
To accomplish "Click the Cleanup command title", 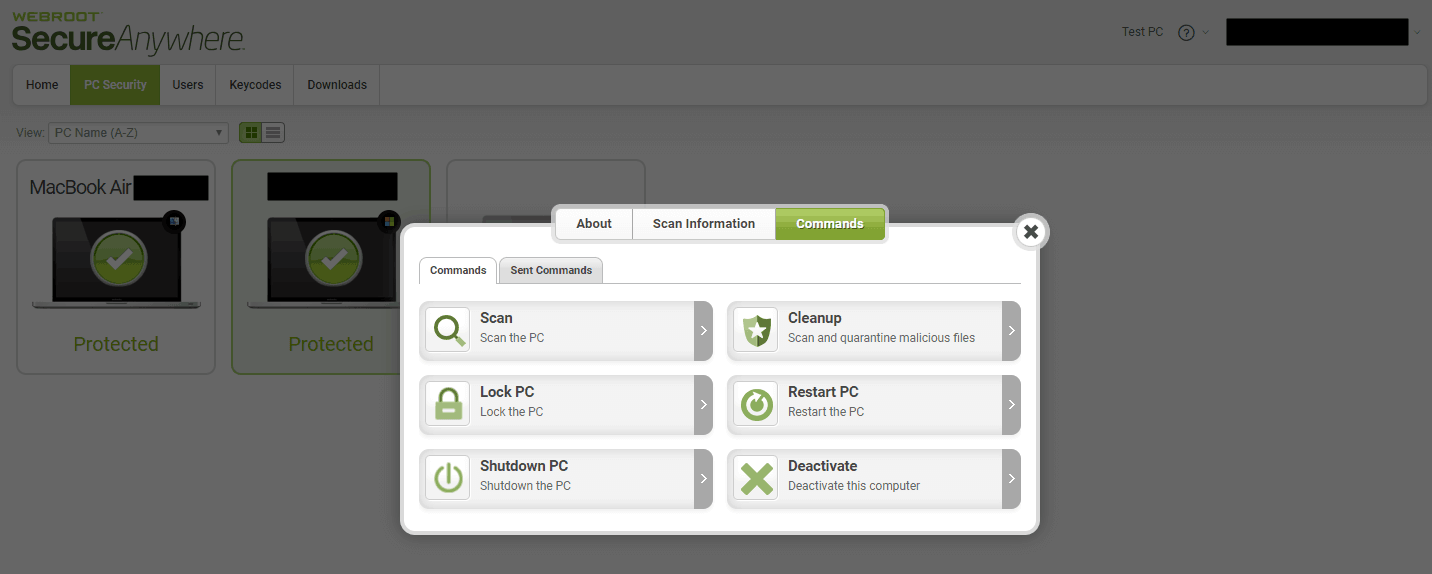I will pos(815,318).
